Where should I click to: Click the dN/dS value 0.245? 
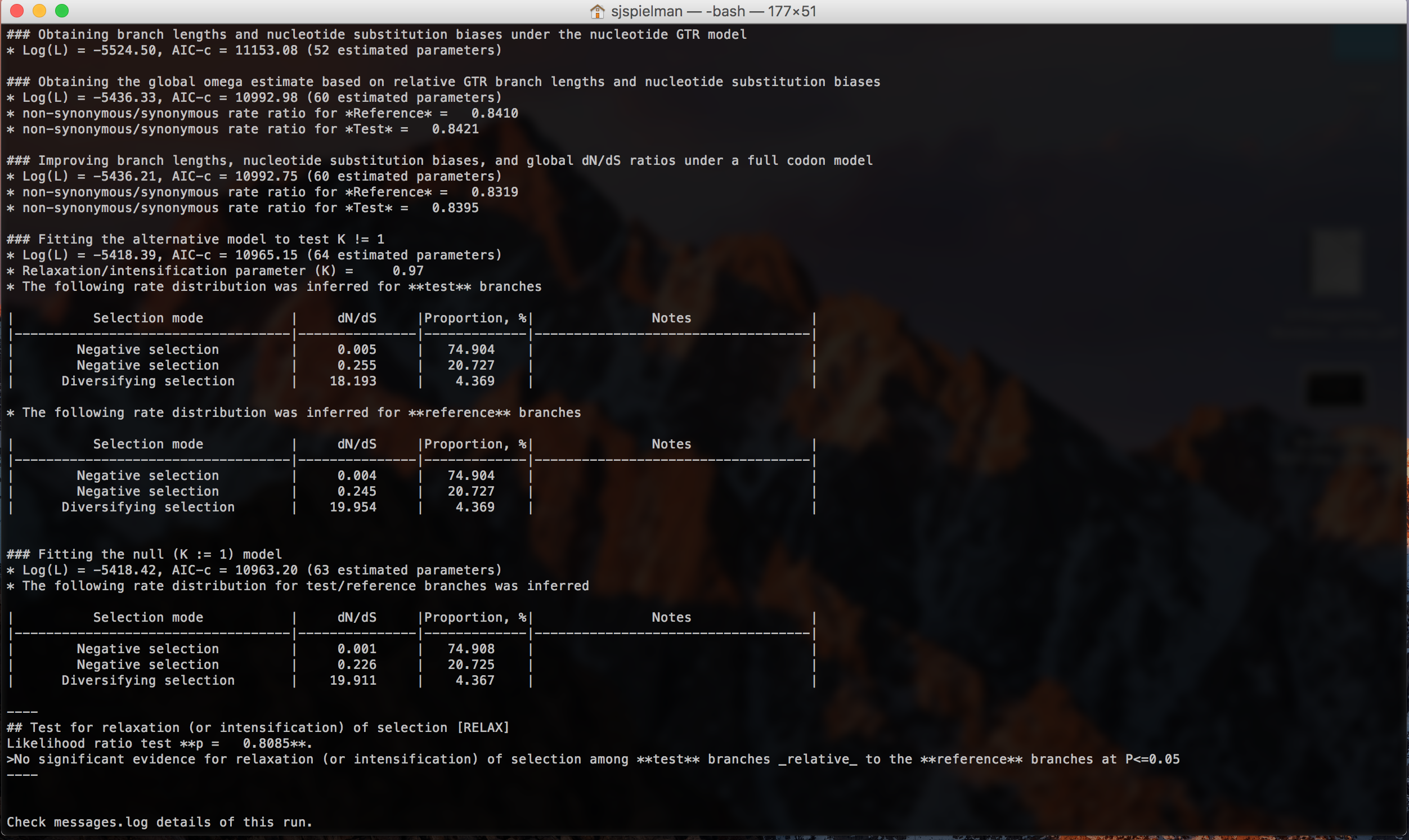click(357, 491)
